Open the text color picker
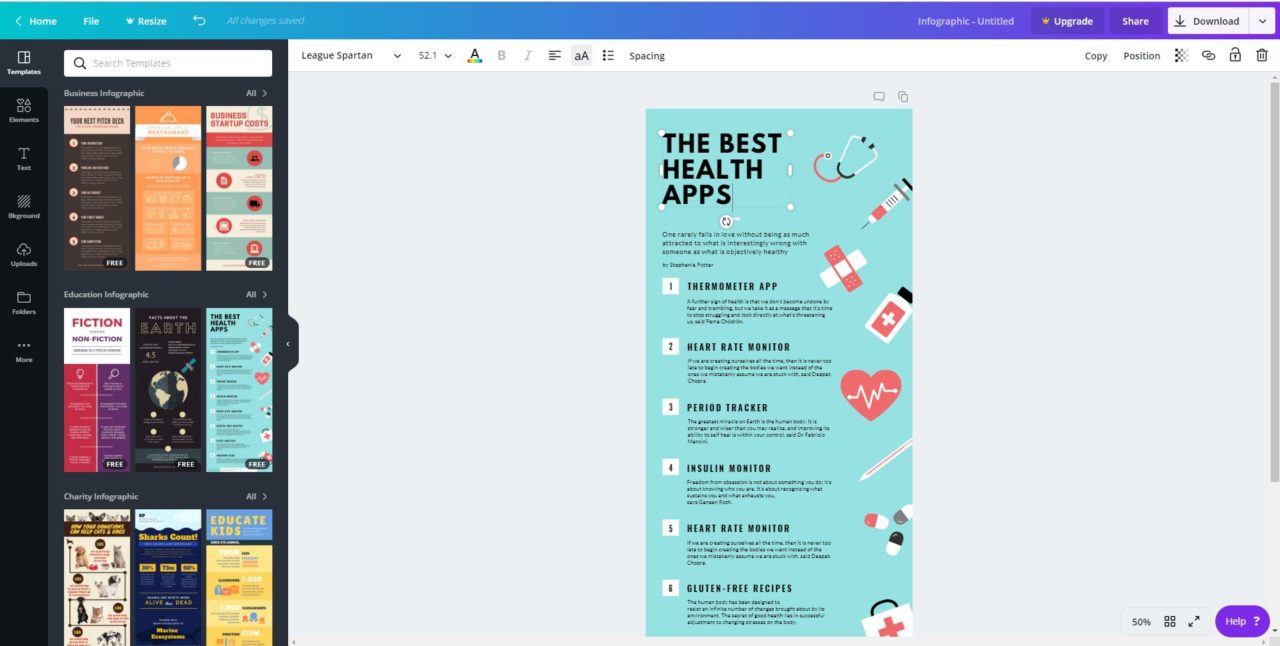The image size is (1280, 646). pos(474,55)
